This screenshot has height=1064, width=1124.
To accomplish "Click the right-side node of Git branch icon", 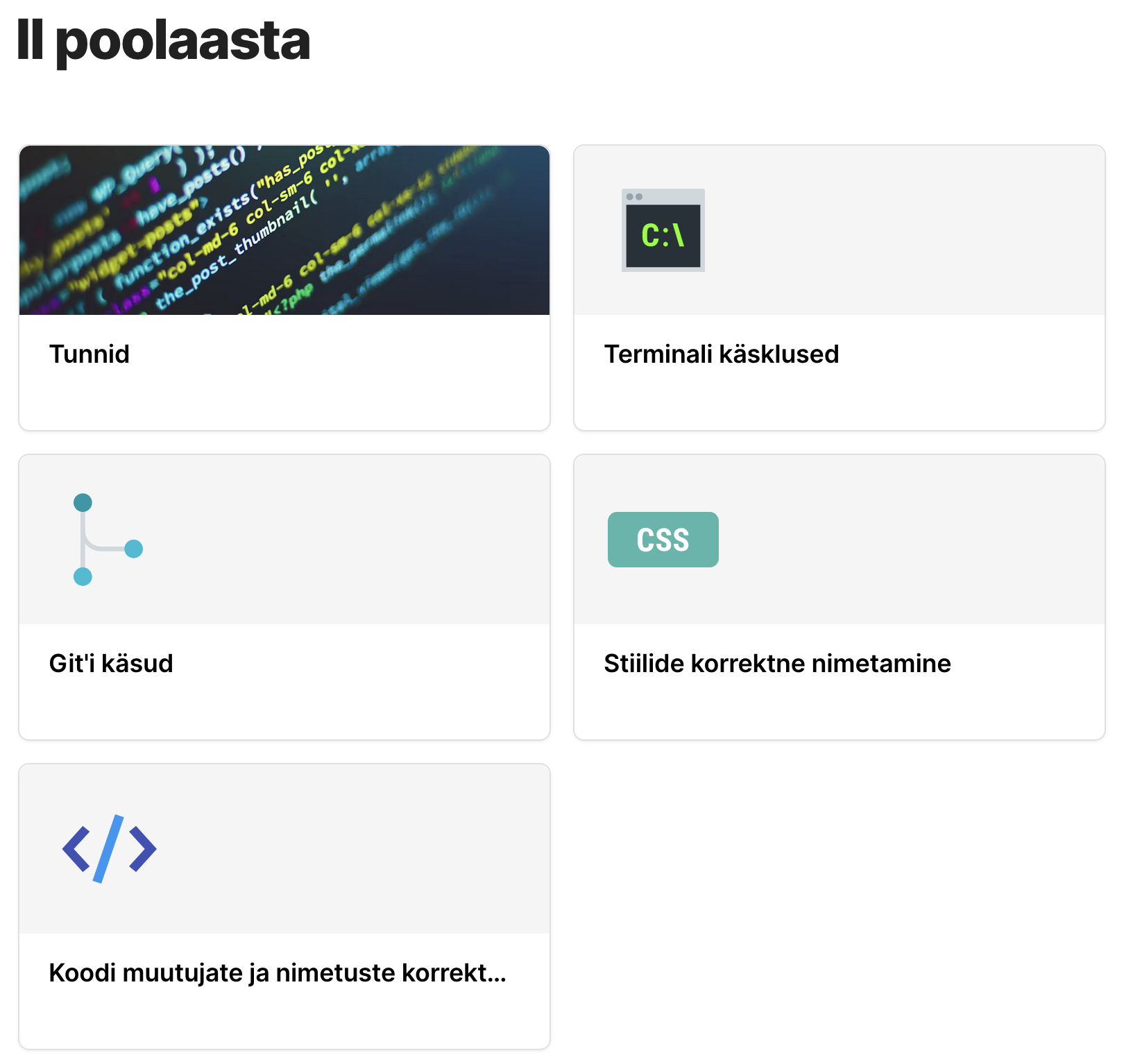I will 134,549.
